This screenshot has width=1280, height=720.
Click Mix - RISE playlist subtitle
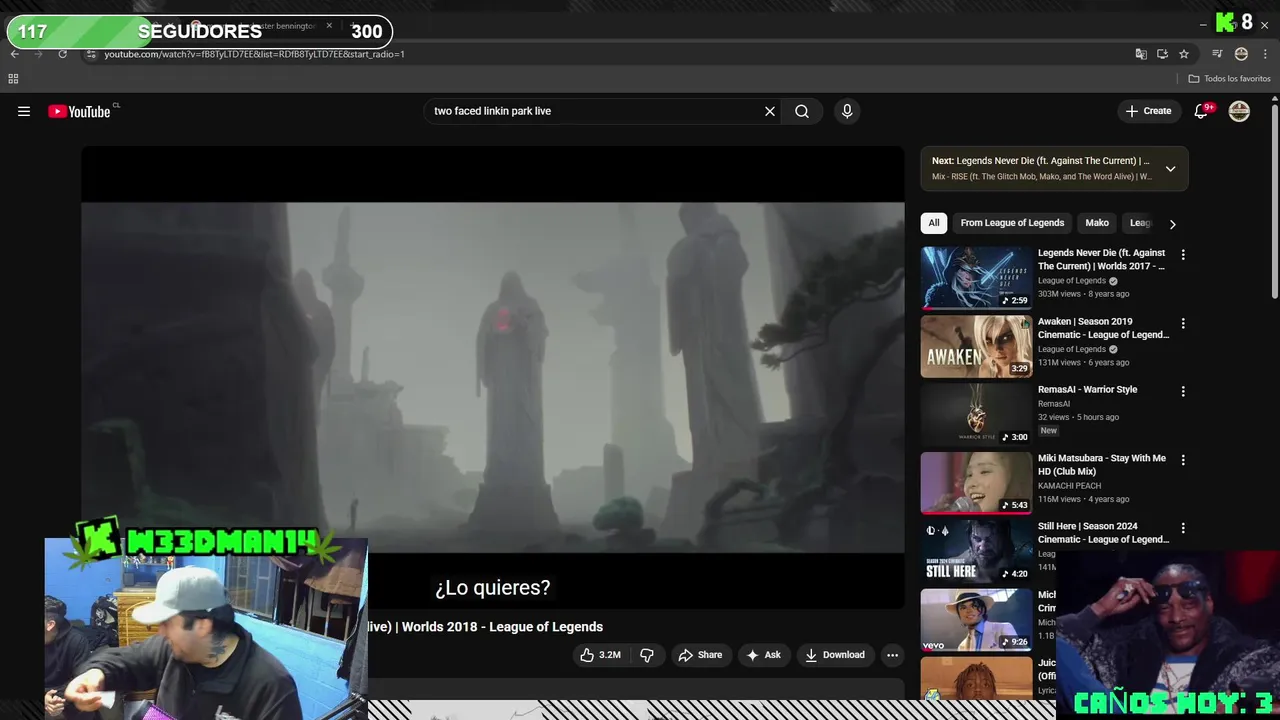1042,177
